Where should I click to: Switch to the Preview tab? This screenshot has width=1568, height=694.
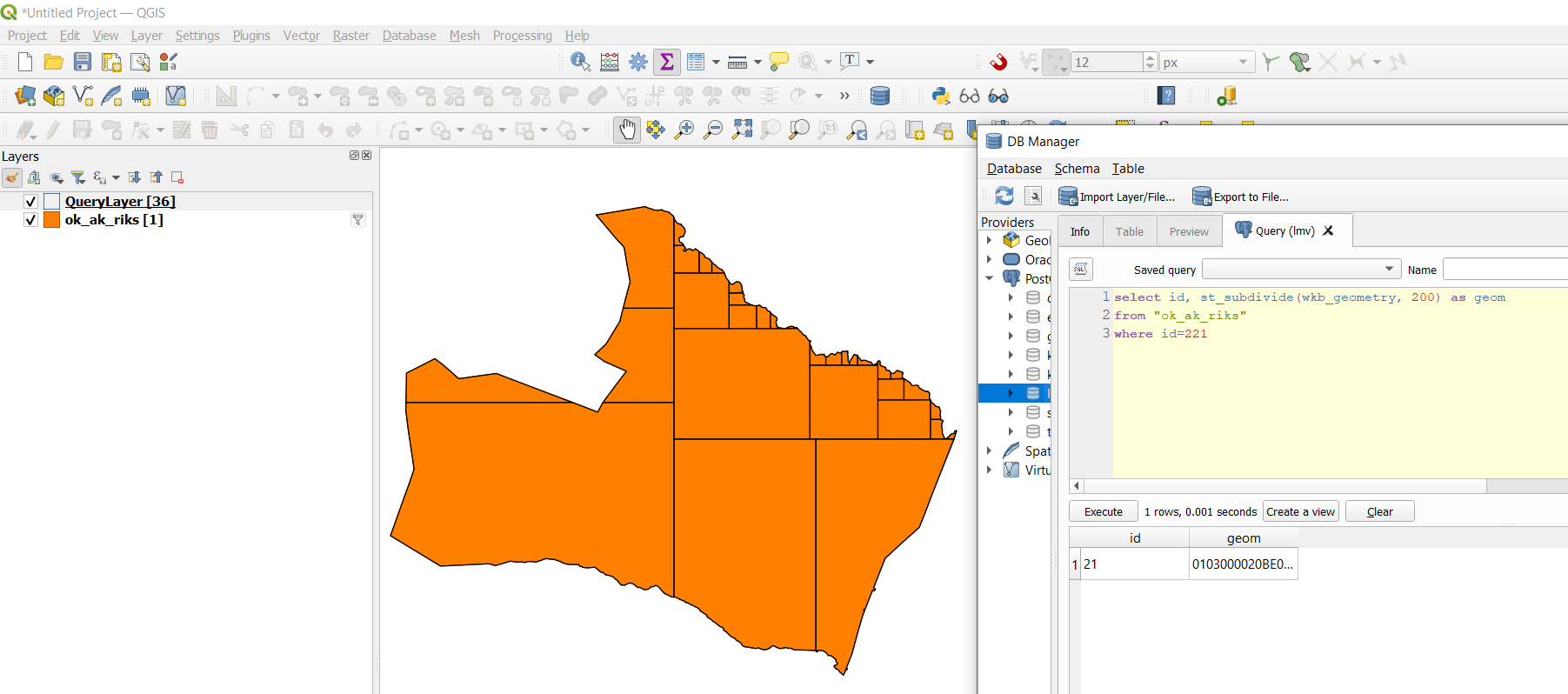pyautogui.click(x=1189, y=231)
